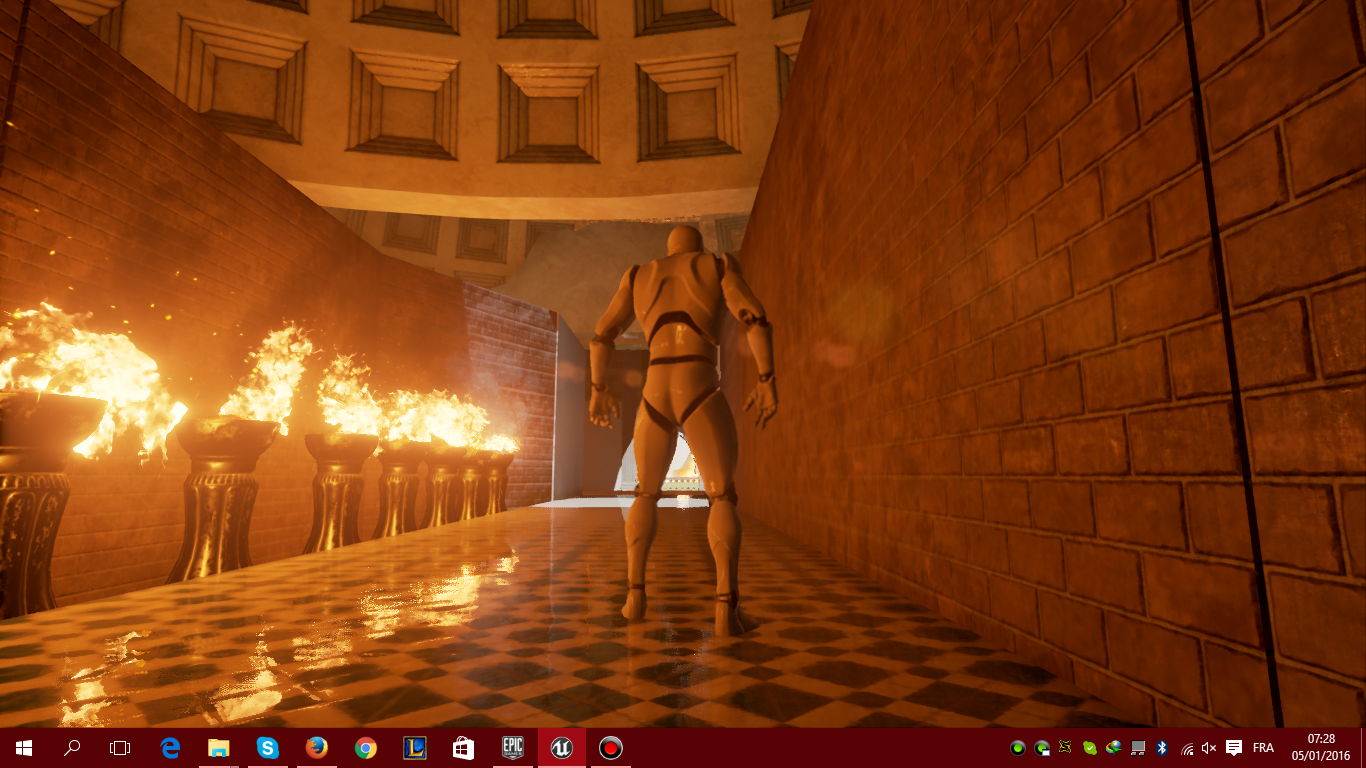Switch to the Epic Games Launcher
Viewport: 1366px width, 768px height.
click(x=513, y=748)
